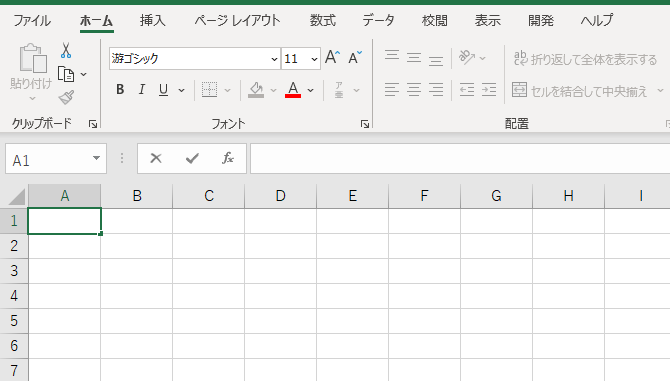Open the 数式 ribbon tab
The image size is (670, 381).
coord(323,20)
